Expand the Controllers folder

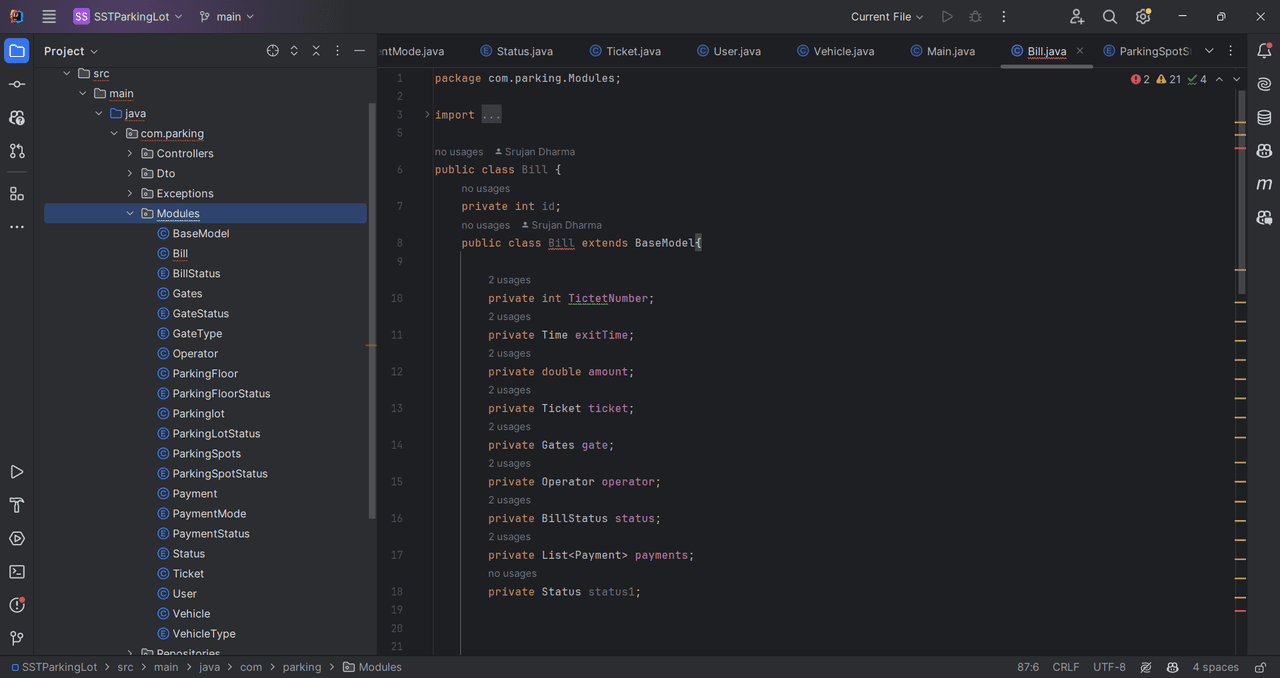point(130,154)
